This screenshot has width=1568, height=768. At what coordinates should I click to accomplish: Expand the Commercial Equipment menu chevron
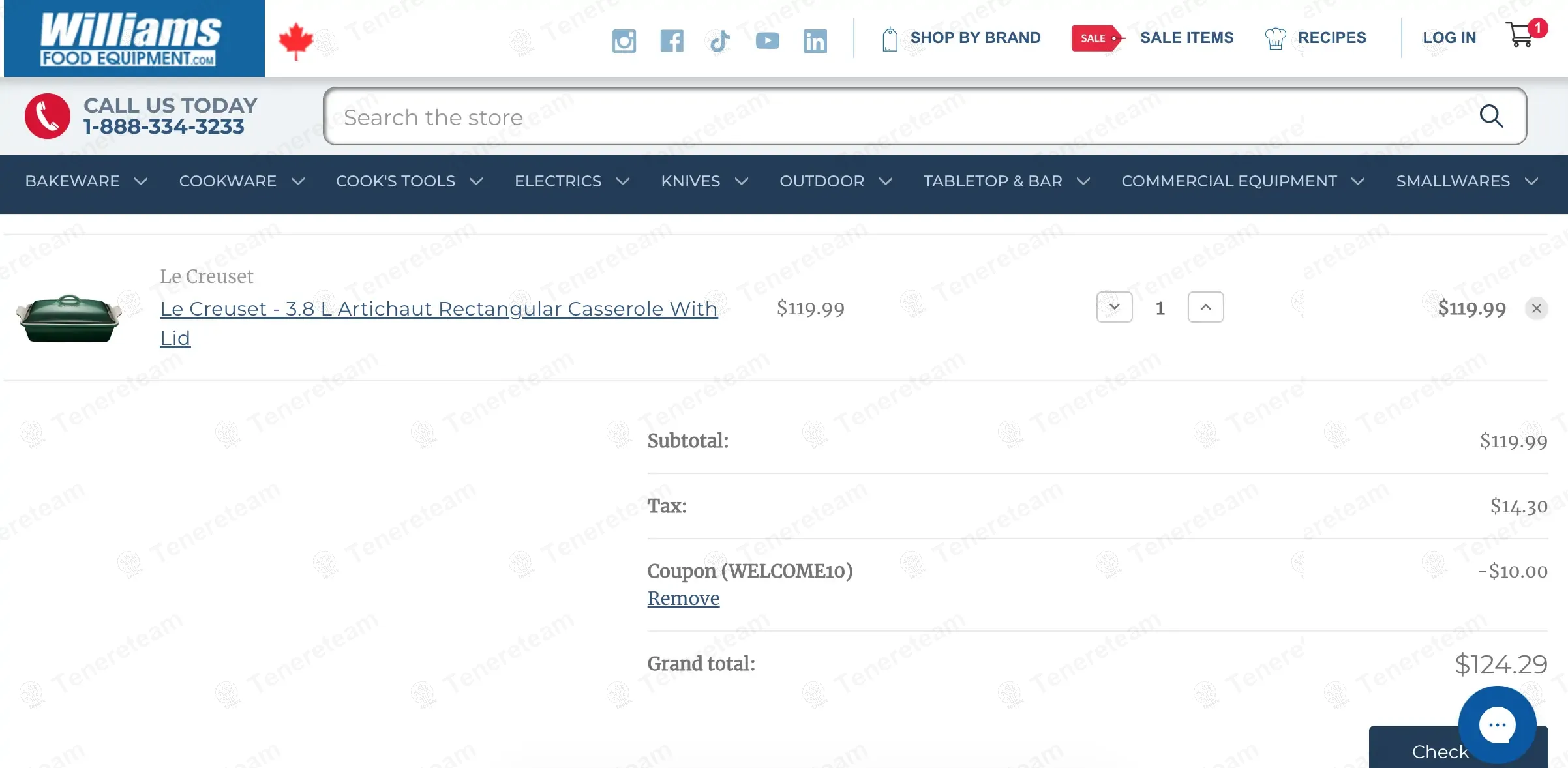point(1358,181)
